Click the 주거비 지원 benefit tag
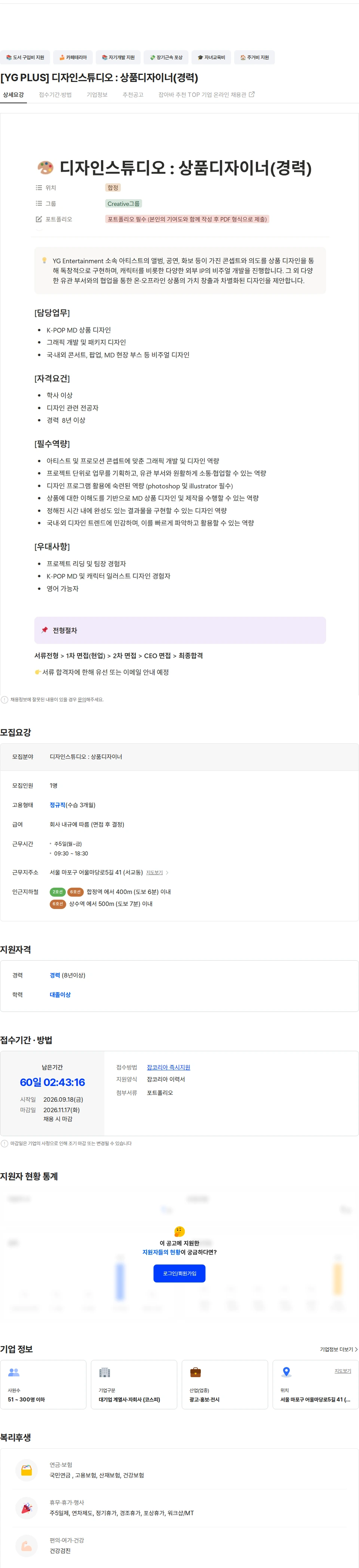The width and height of the screenshot is (359, 1568). [254, 57]
